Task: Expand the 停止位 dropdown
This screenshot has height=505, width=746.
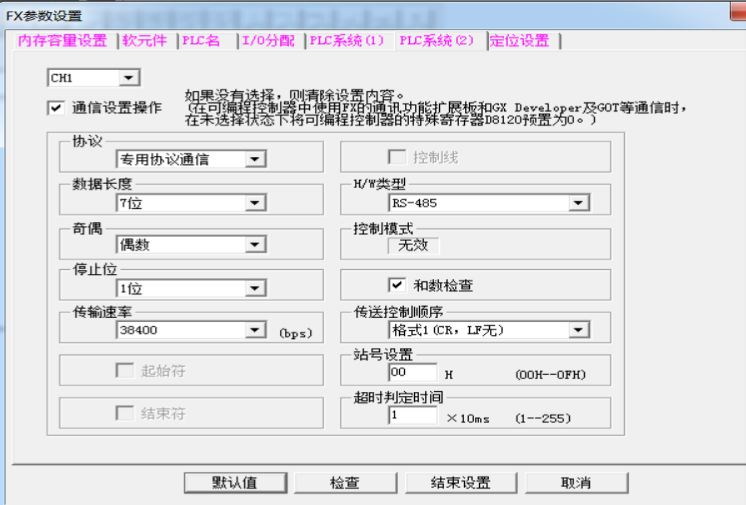Action: pyautogui.click(x=255, y=288)
